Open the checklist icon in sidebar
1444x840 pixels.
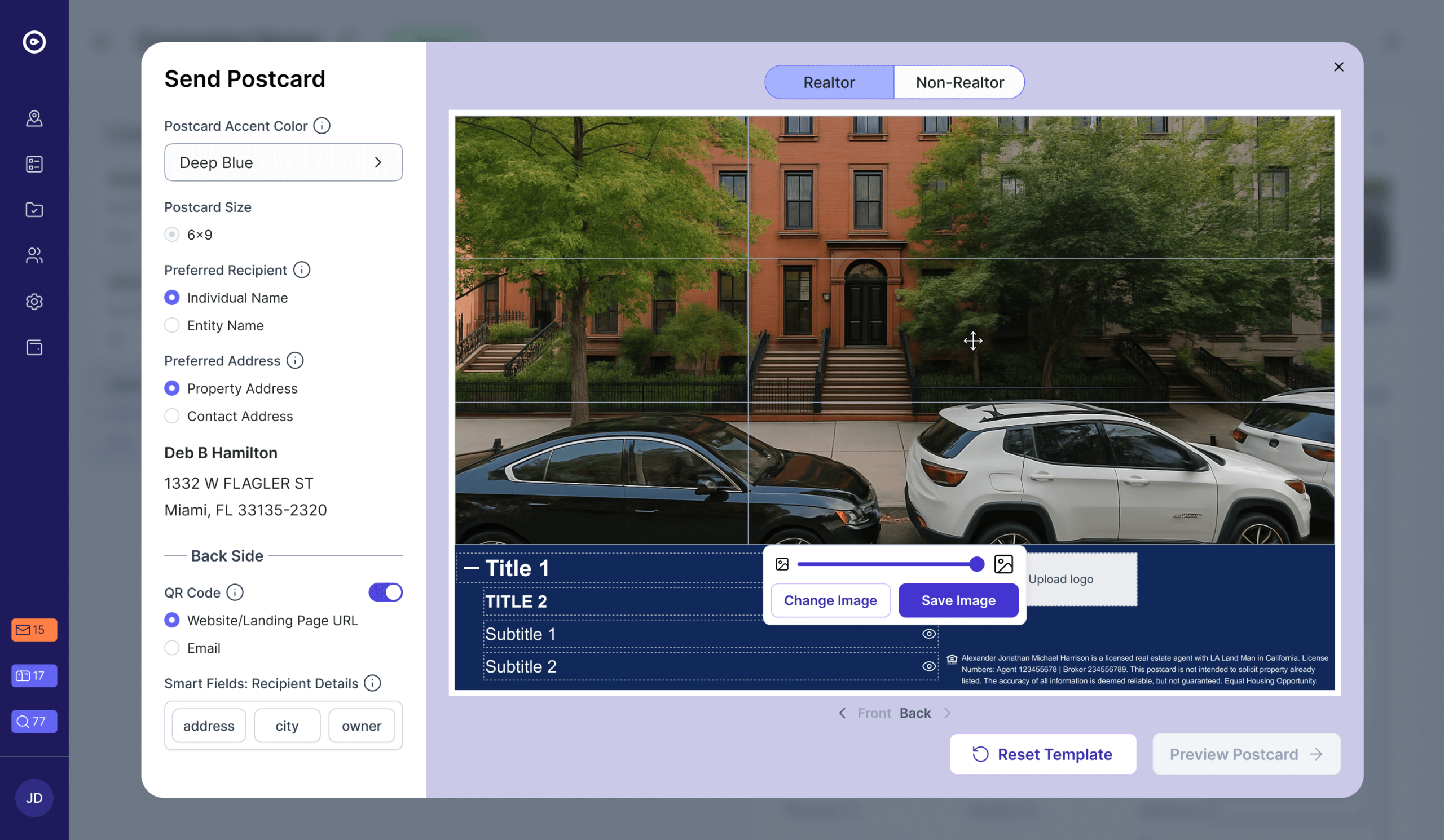coord(34,164)
